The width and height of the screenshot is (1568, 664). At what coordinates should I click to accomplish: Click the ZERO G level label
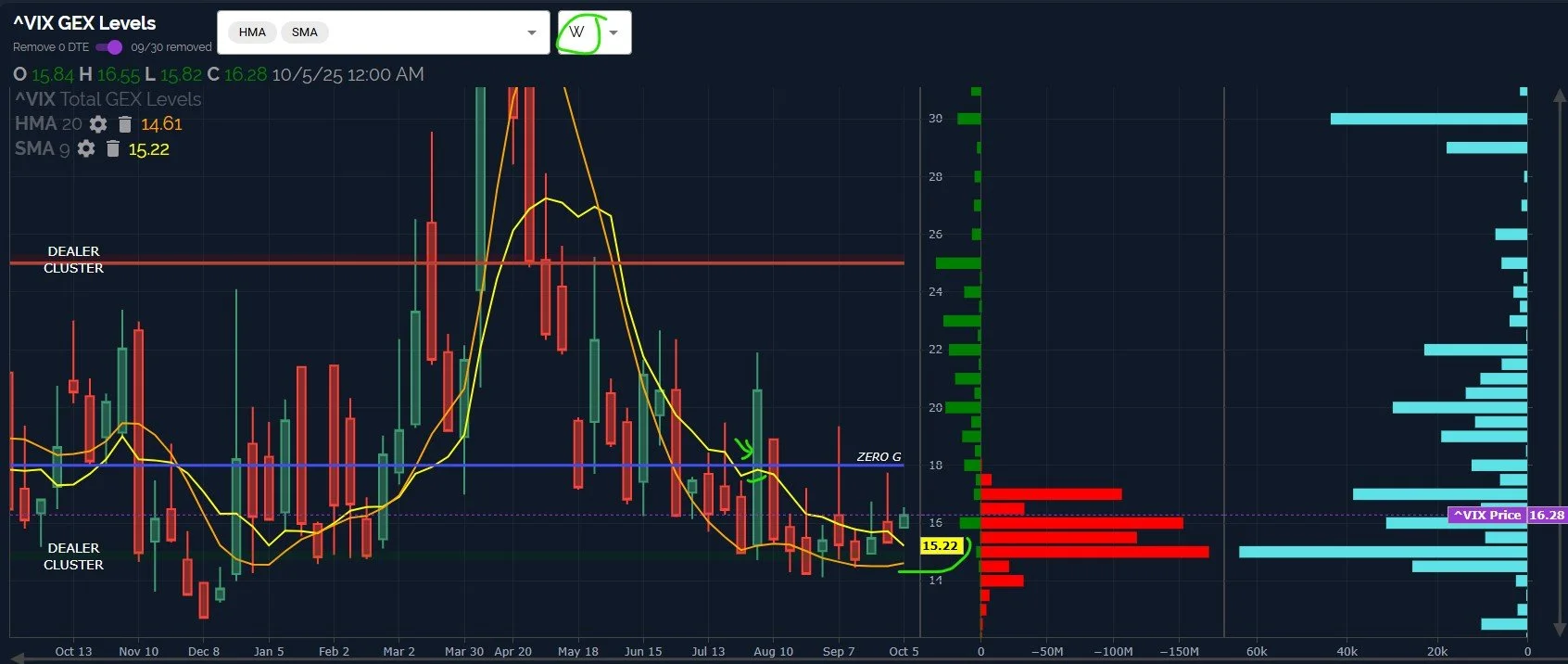pos(879,456)
